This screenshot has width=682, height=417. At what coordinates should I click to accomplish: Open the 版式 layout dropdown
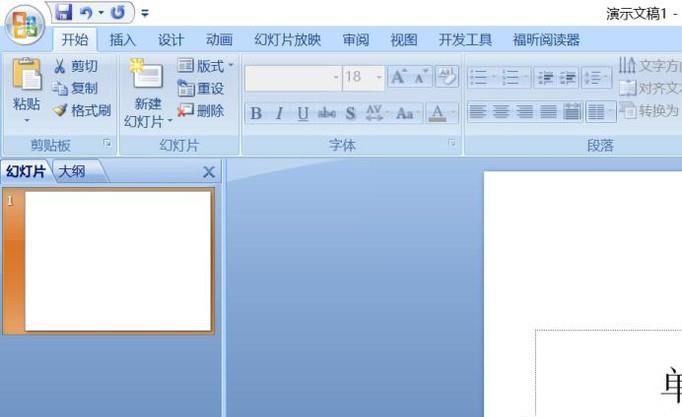(205, 66)
